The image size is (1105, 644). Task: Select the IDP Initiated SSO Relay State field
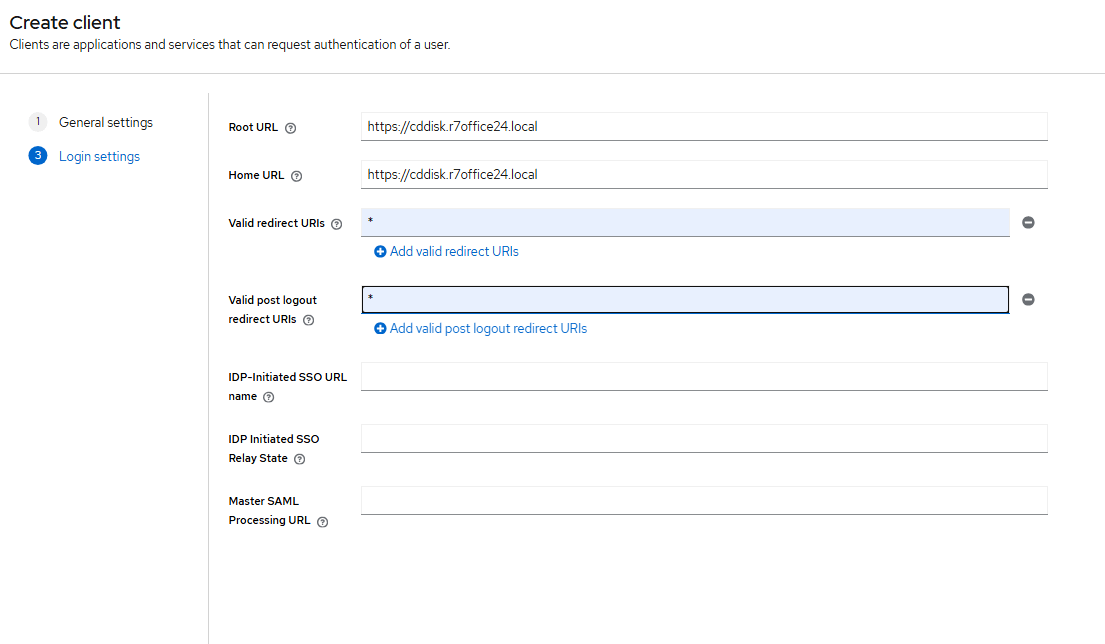point(704,439)
